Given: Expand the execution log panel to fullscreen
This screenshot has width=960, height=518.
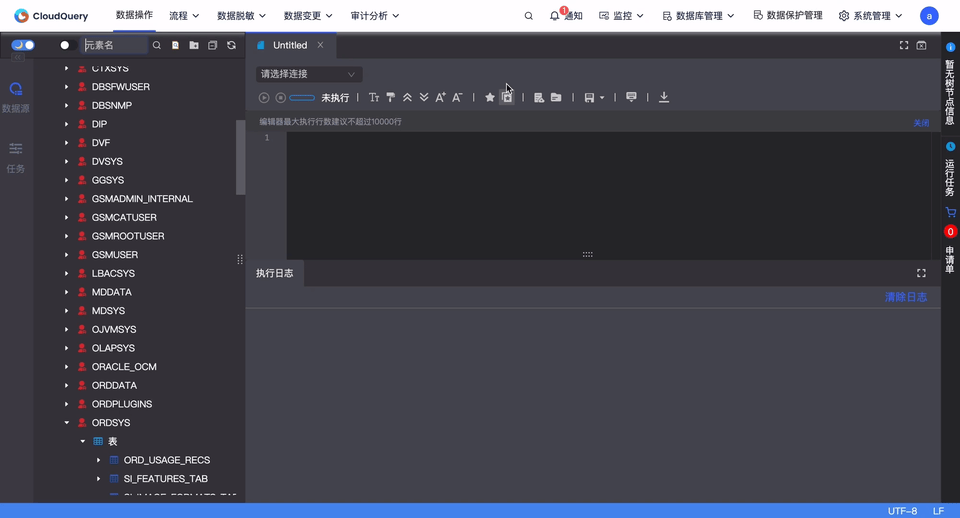Looking at the screenshot, I should click(x=921, y=273).
